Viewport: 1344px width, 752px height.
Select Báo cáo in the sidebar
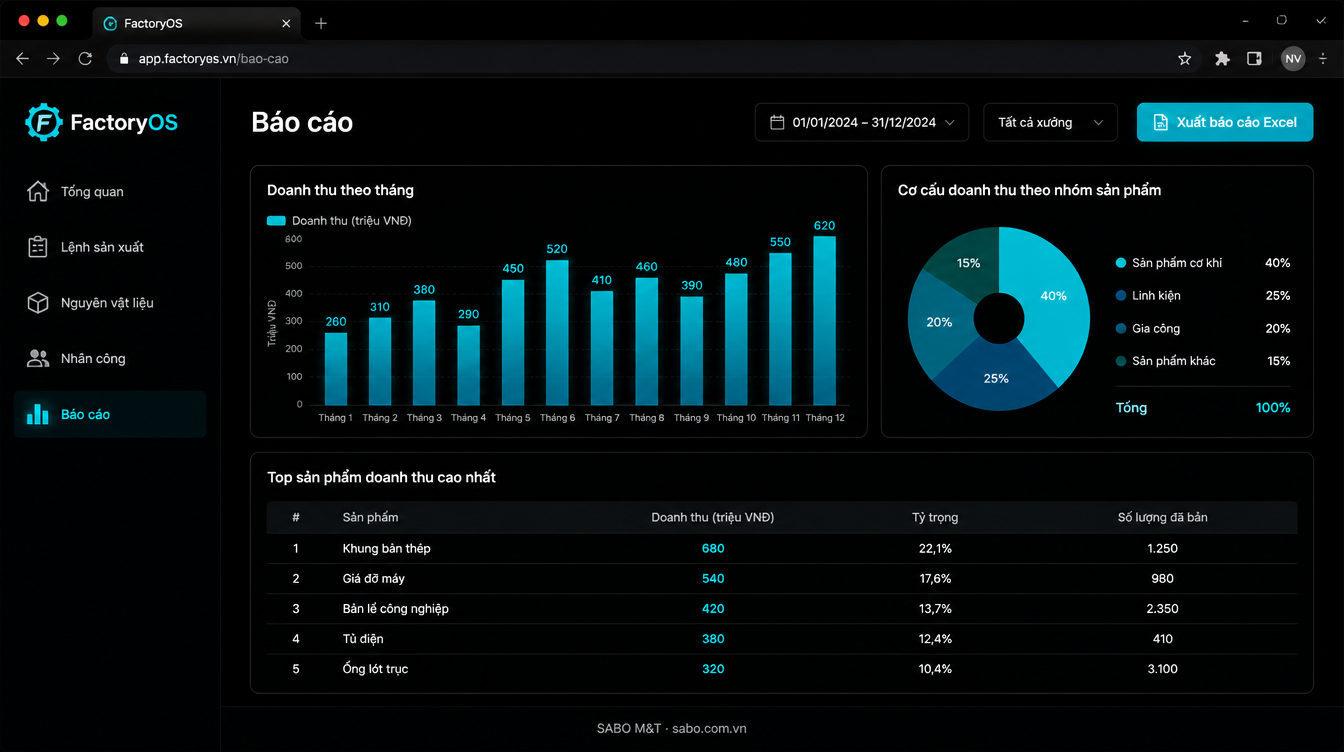[x=110, y=414]
